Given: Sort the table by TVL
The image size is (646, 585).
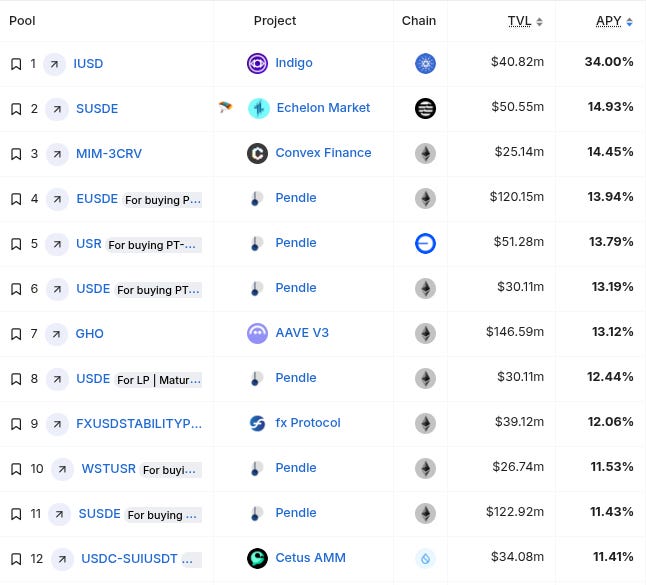Looking at the screenshot, I should [525, 21].
